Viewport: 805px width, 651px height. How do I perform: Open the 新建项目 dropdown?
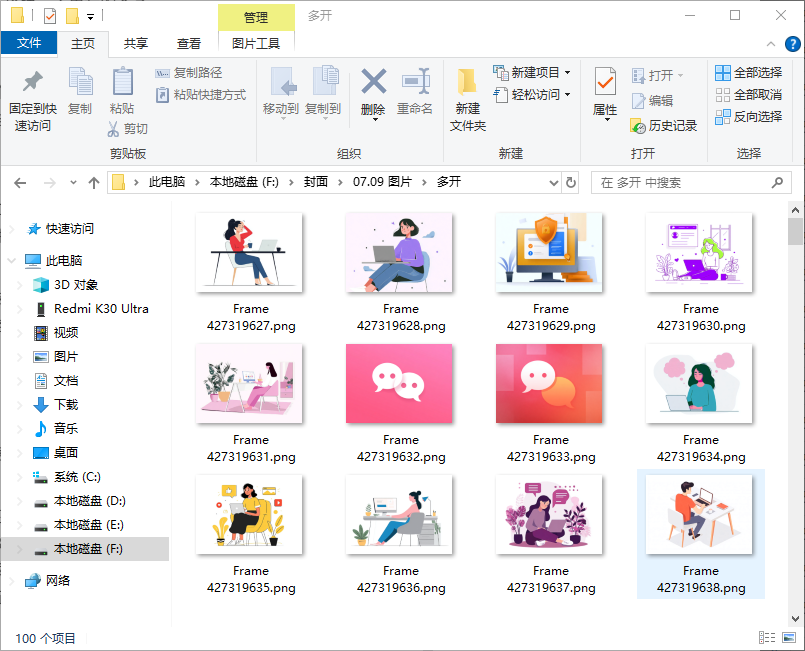tap(531, 73)
